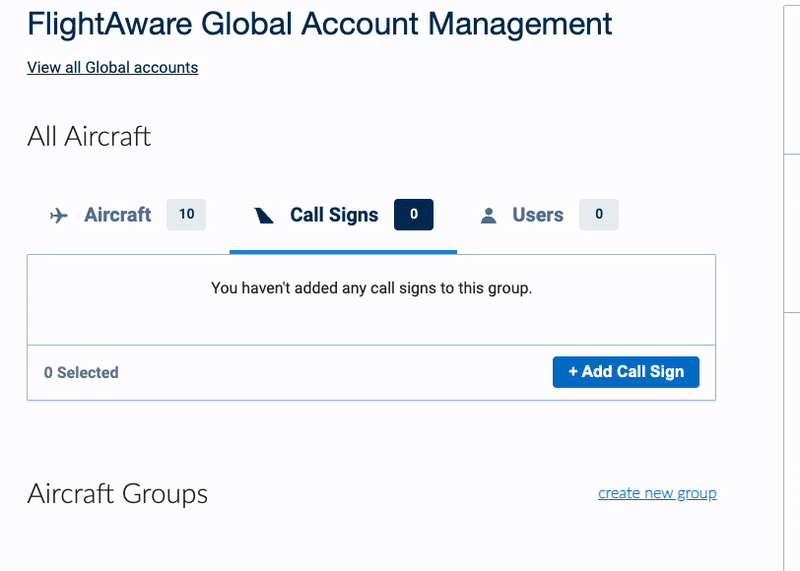Open the Users tab
Viewport: 800px width, 571px height.
click(x=548, y=215)
